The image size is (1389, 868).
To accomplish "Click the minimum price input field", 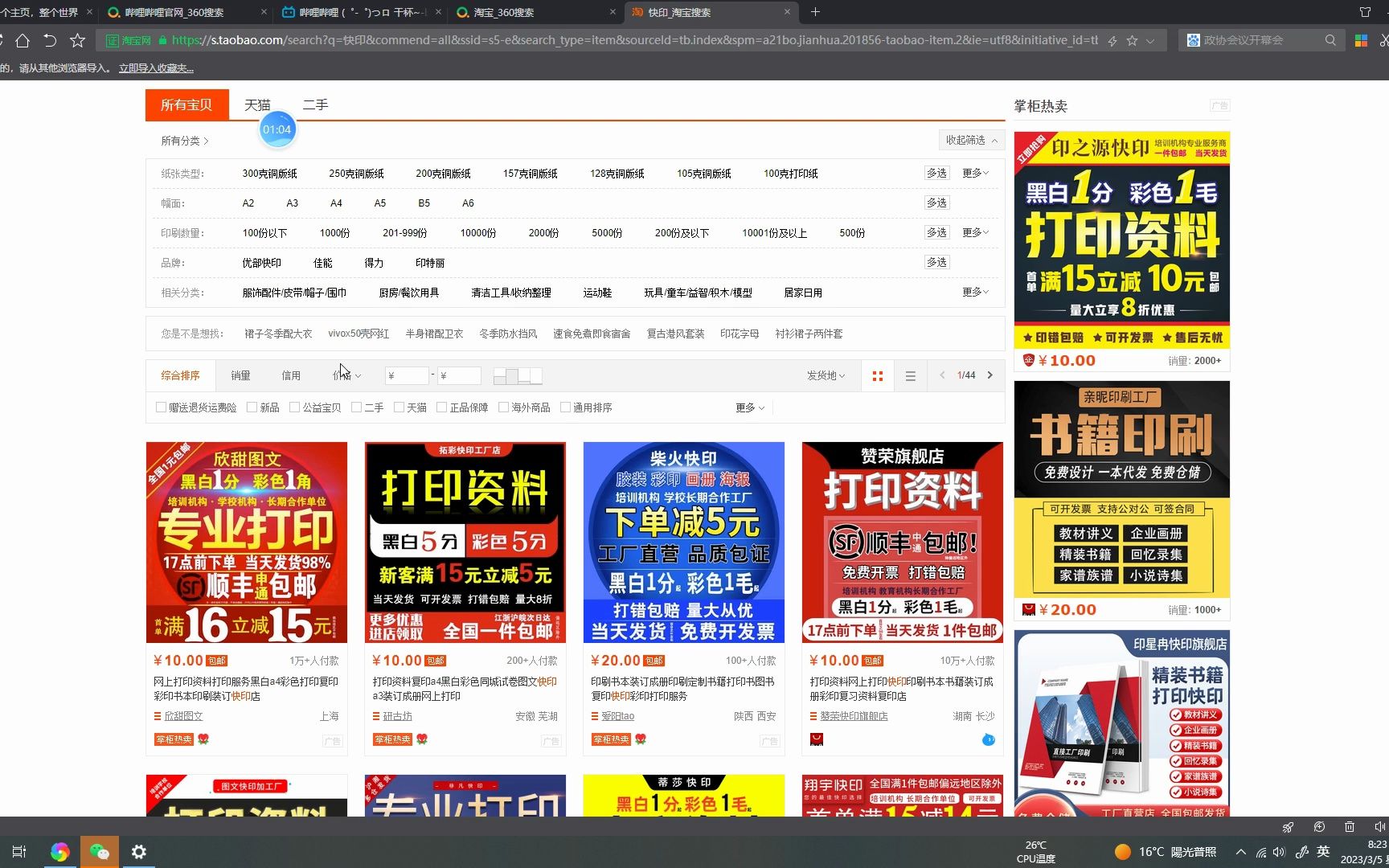I will (407, 375).
